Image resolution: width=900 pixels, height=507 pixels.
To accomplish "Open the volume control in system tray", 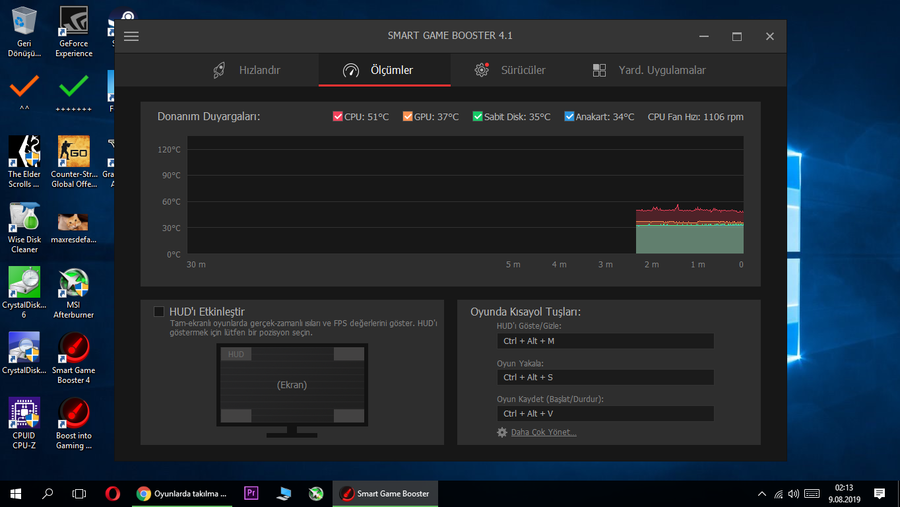I will coord(794,494).
